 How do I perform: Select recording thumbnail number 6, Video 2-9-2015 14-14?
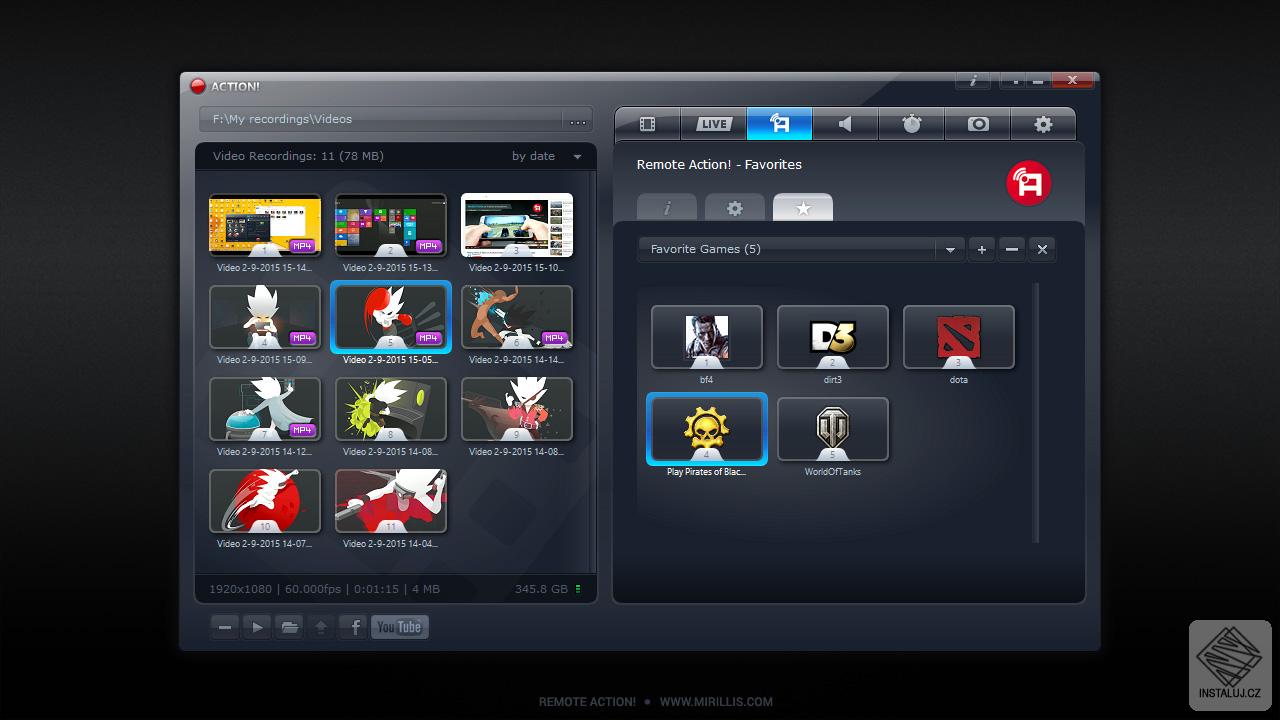point(517,317)
